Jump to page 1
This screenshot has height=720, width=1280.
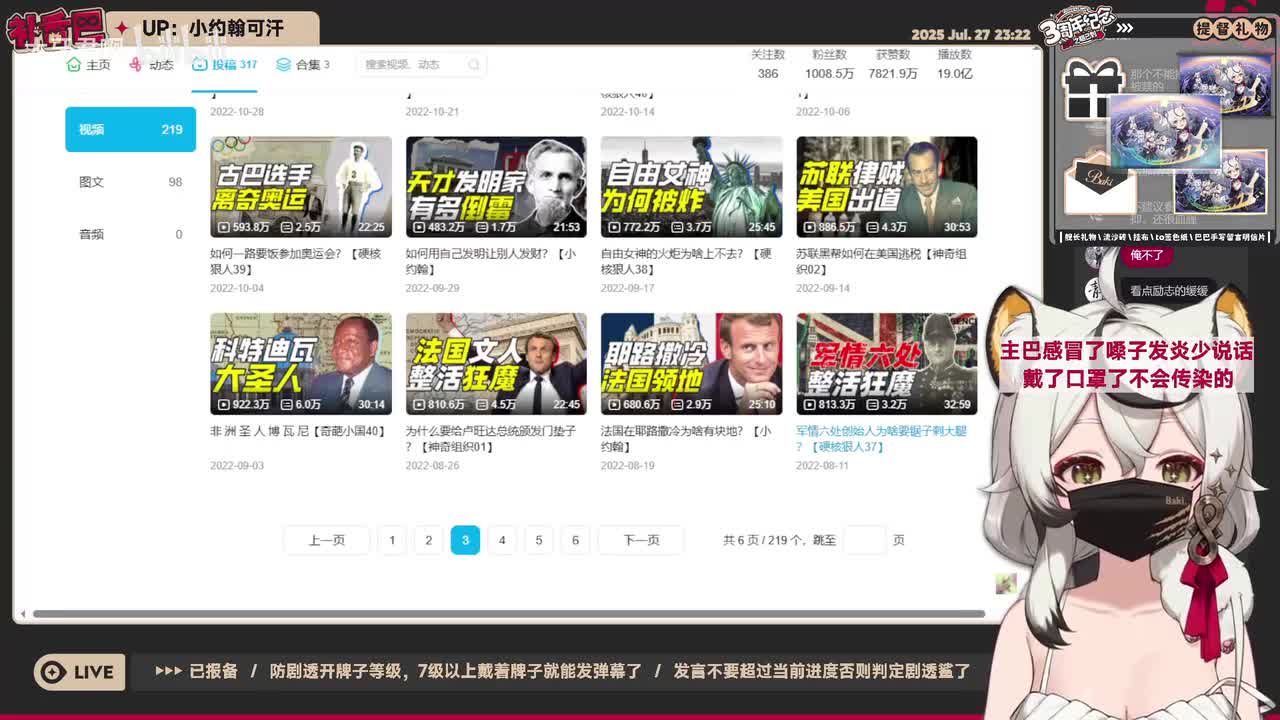point(392,540)
